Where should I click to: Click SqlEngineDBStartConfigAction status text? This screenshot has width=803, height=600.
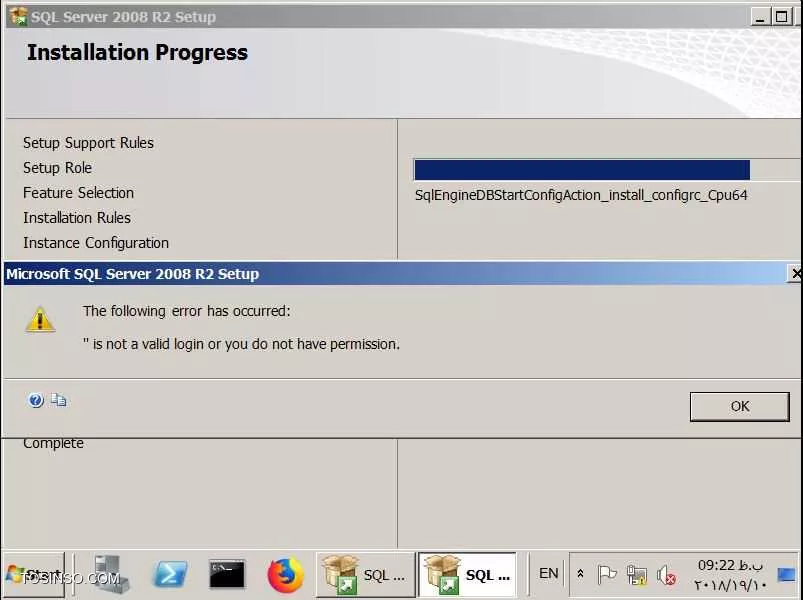point(581,196)
